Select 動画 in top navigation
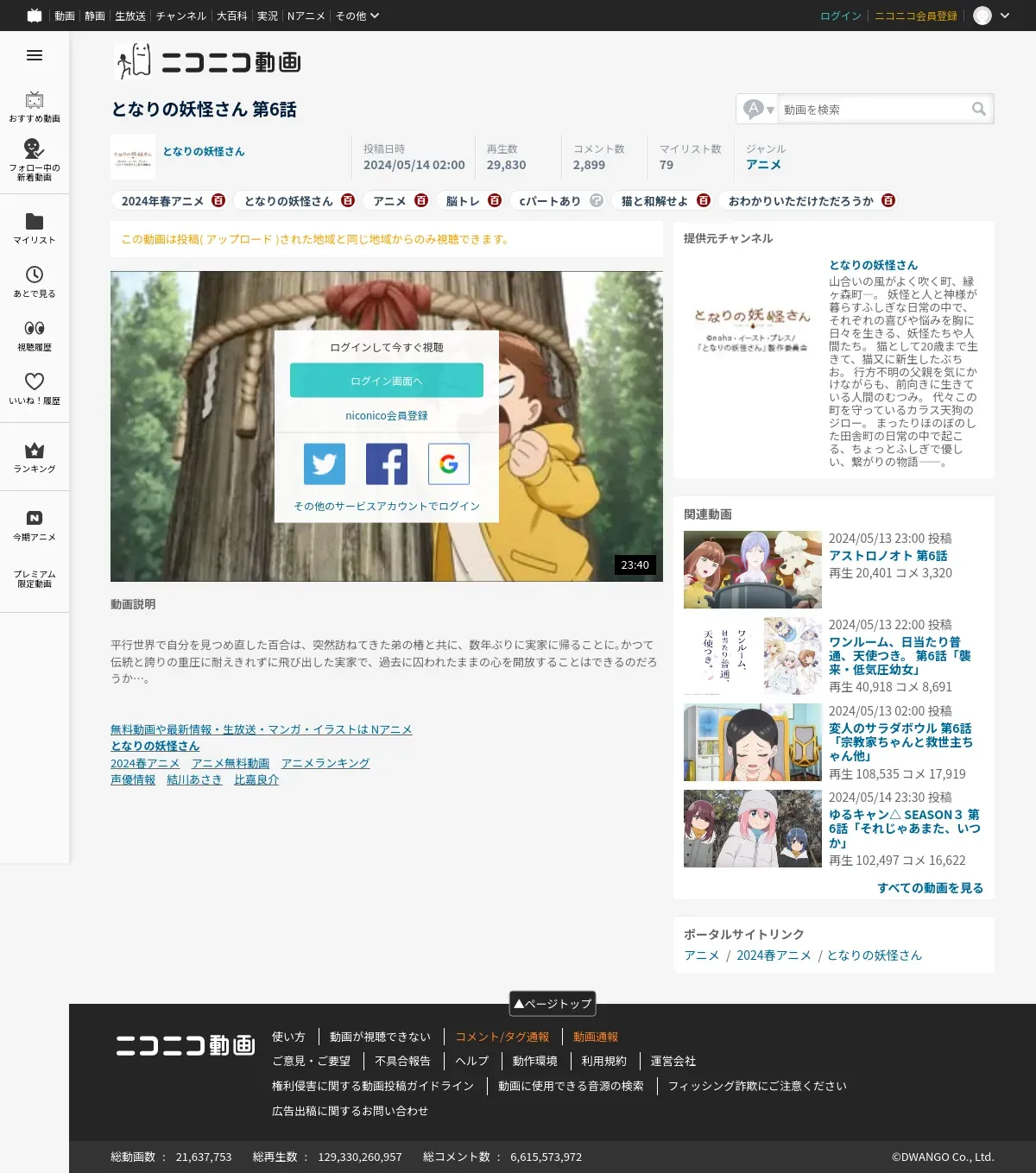Screen dimensions: 1036x1173 [x=65, y=16]
